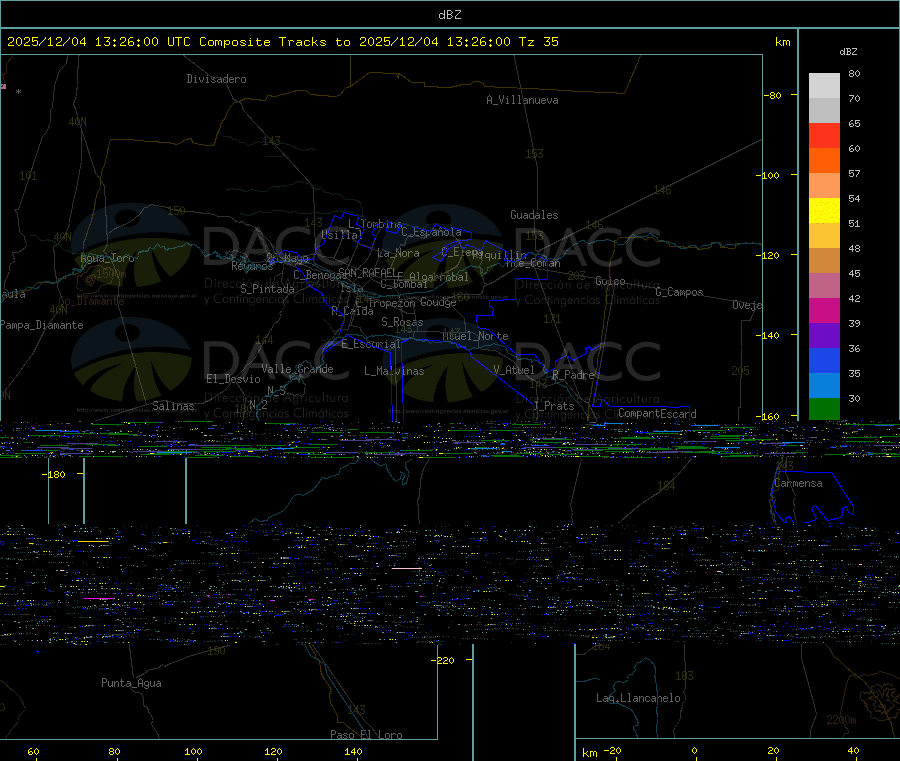Click the Divisadero place label
This screenshot has height=761, width=900.
(x=216, y=79)
